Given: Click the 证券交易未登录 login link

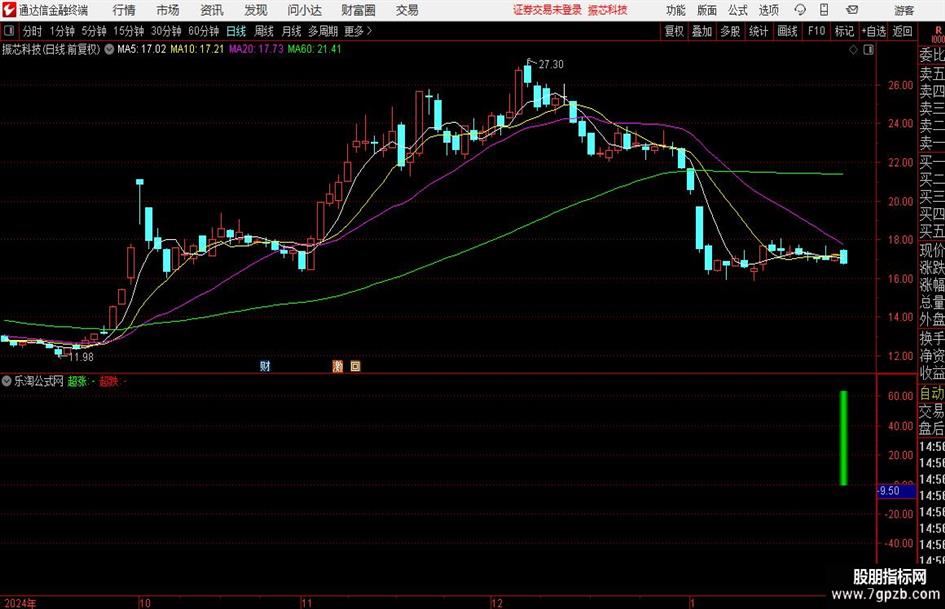Looking at the screenshot, I should (547, 10).
